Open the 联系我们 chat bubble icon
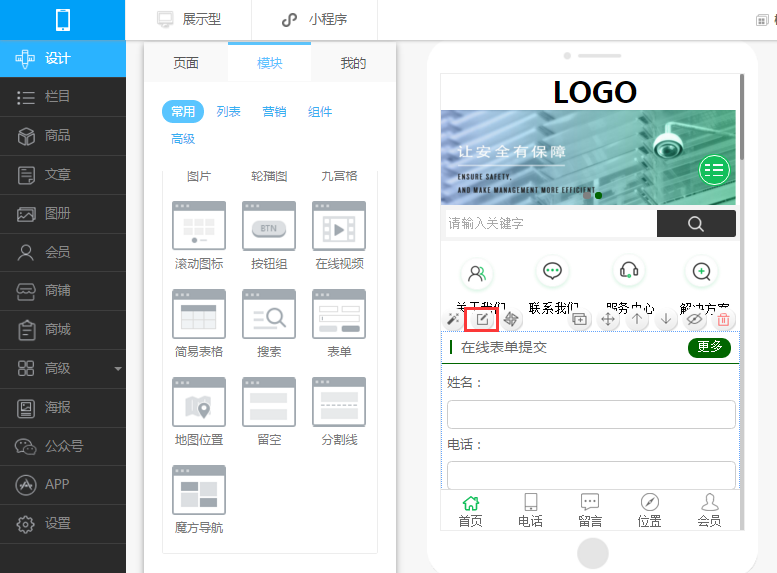777x573 pixels. [553, 271]
